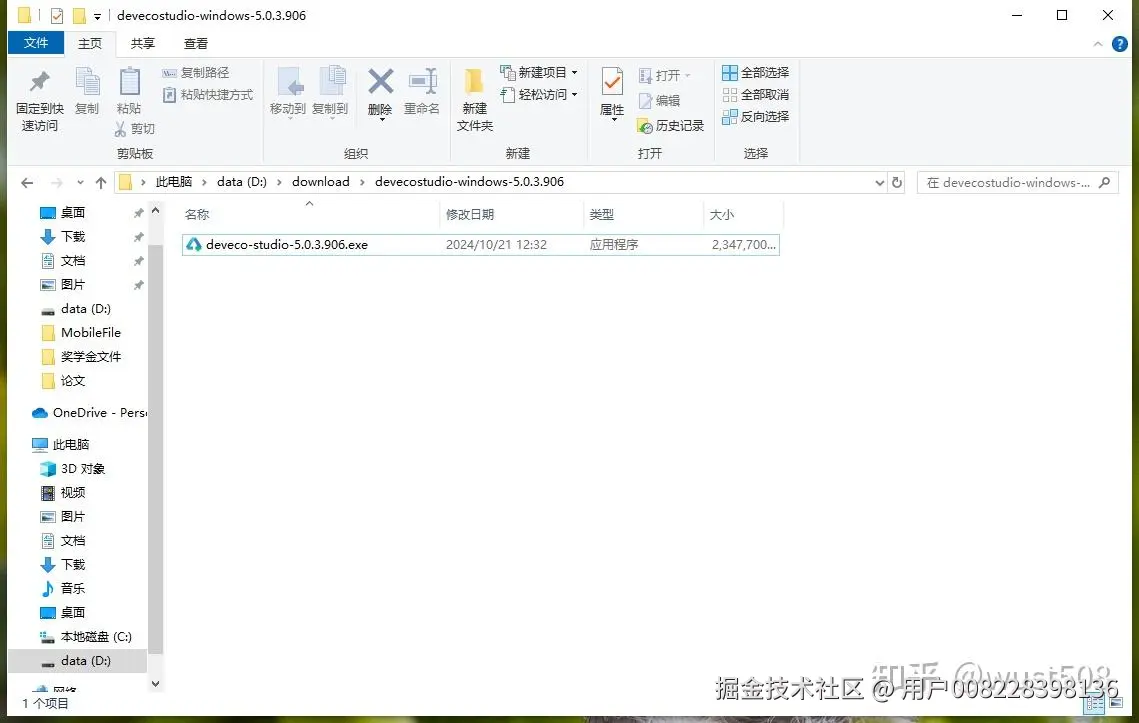Select pinned Pictures (图片) in Quick access
1139x723 pixels.
tap(73, 284)
